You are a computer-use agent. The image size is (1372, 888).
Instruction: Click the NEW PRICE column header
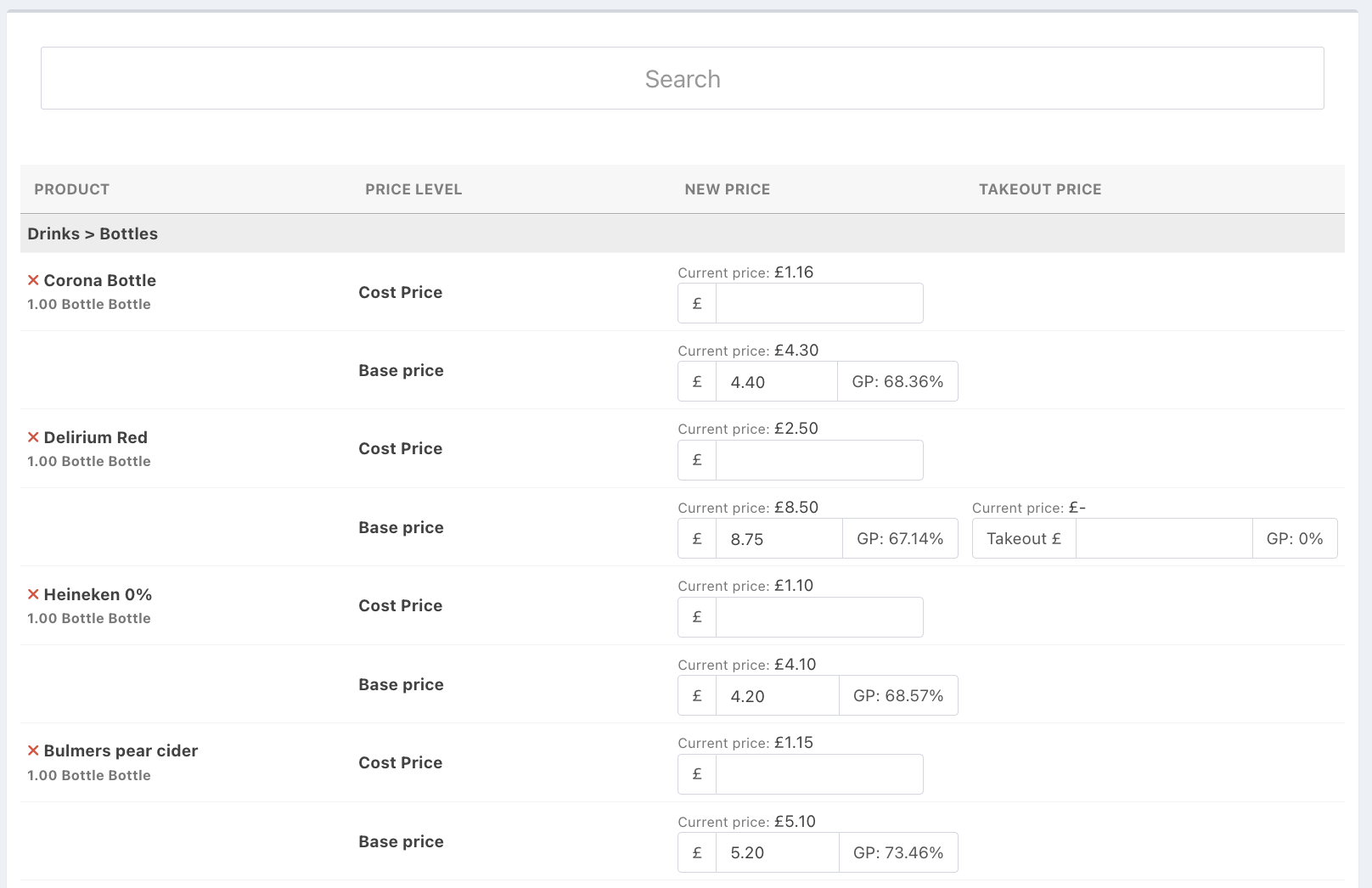tap(728, 189)
